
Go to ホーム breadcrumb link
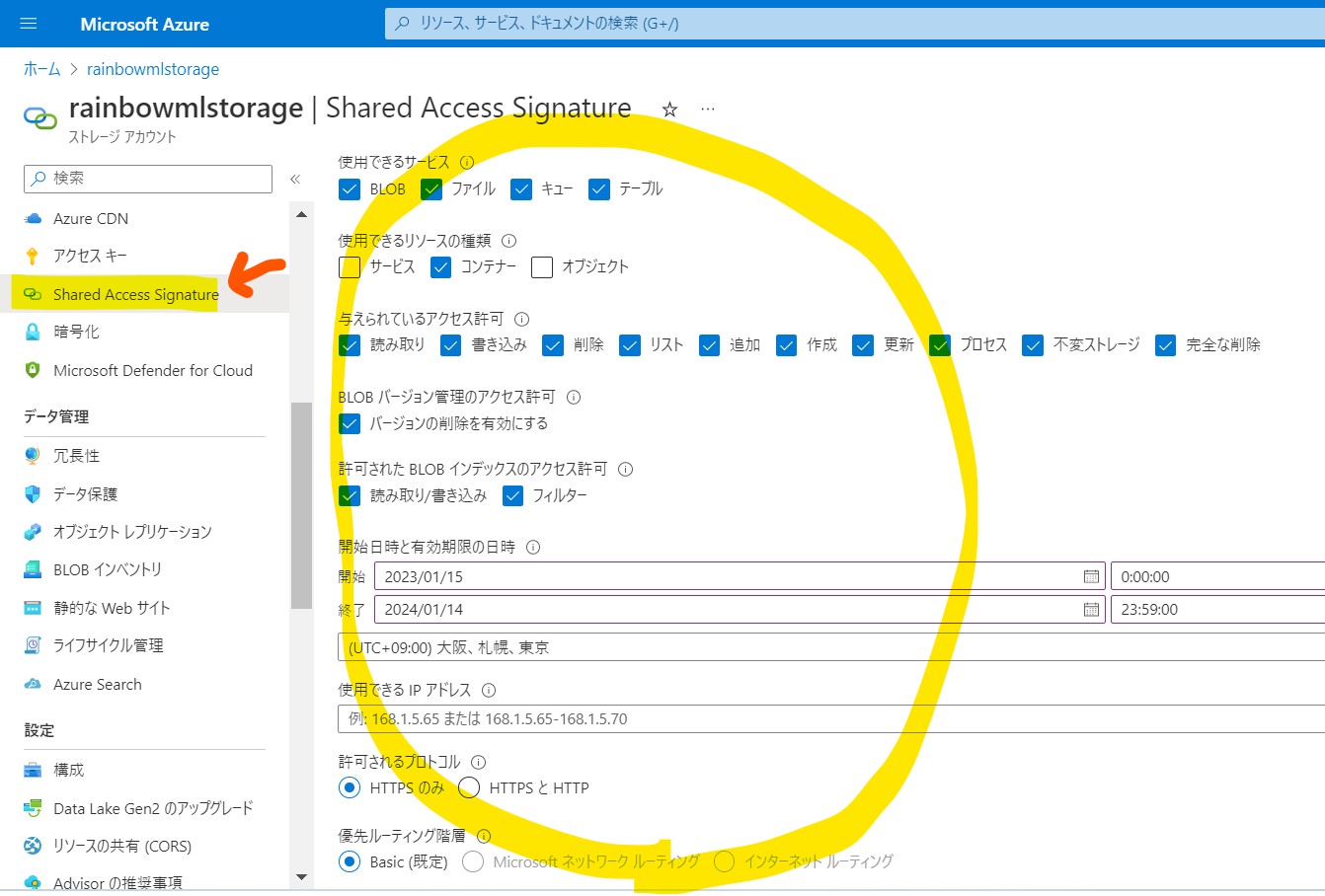click(42, 69)
